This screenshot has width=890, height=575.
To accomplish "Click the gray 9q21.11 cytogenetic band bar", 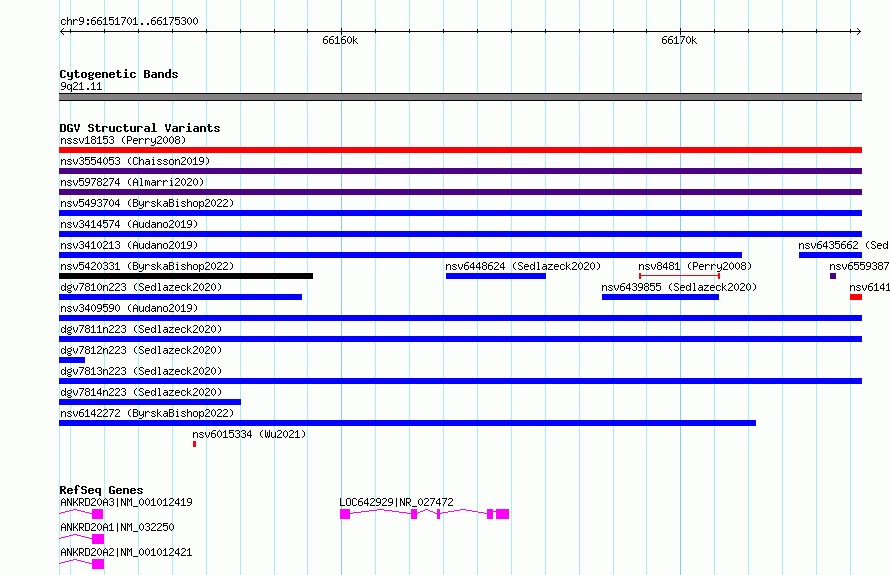I will [460, 97].
